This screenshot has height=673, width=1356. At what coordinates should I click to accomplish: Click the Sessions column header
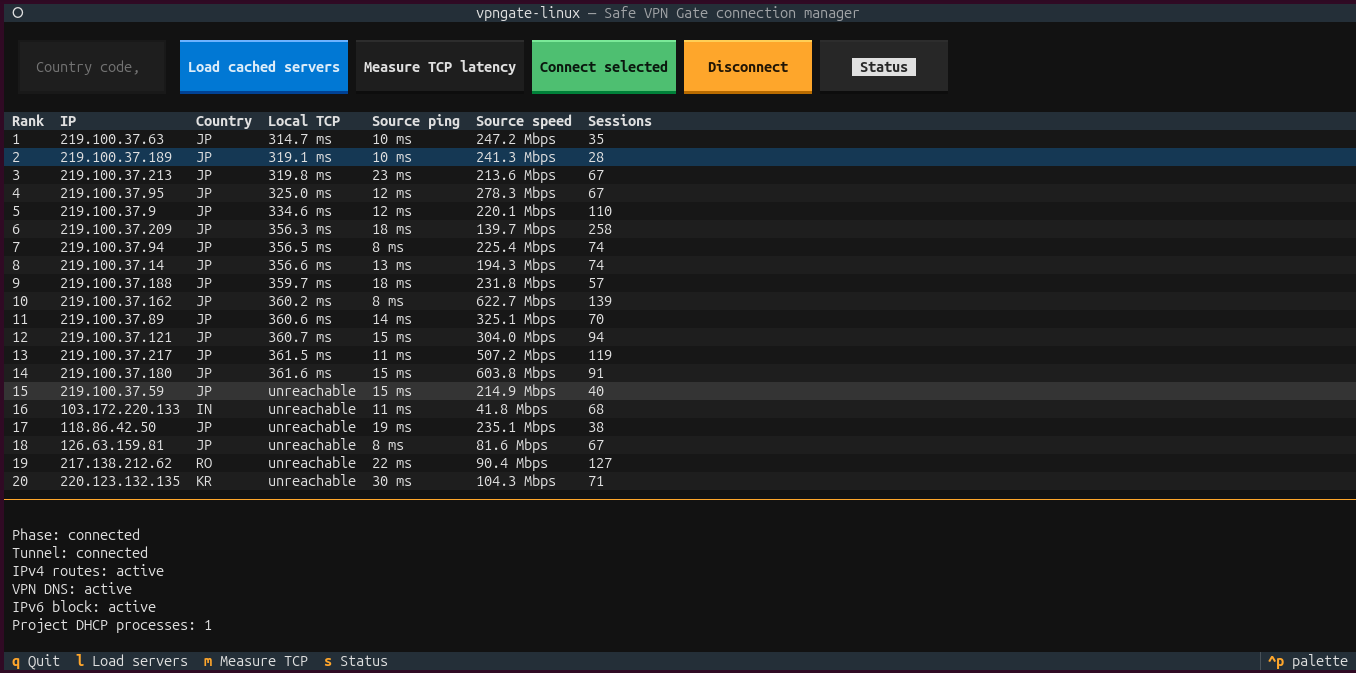(620, 121)
